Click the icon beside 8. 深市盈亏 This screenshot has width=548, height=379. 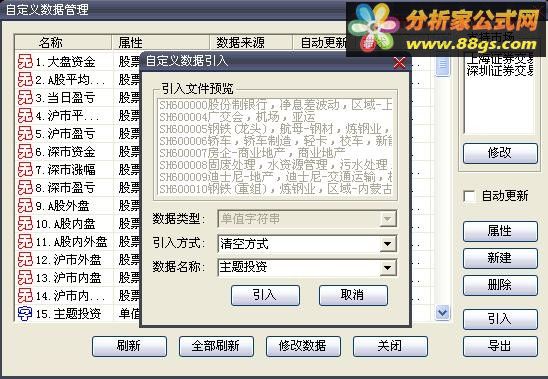[25, 188]
